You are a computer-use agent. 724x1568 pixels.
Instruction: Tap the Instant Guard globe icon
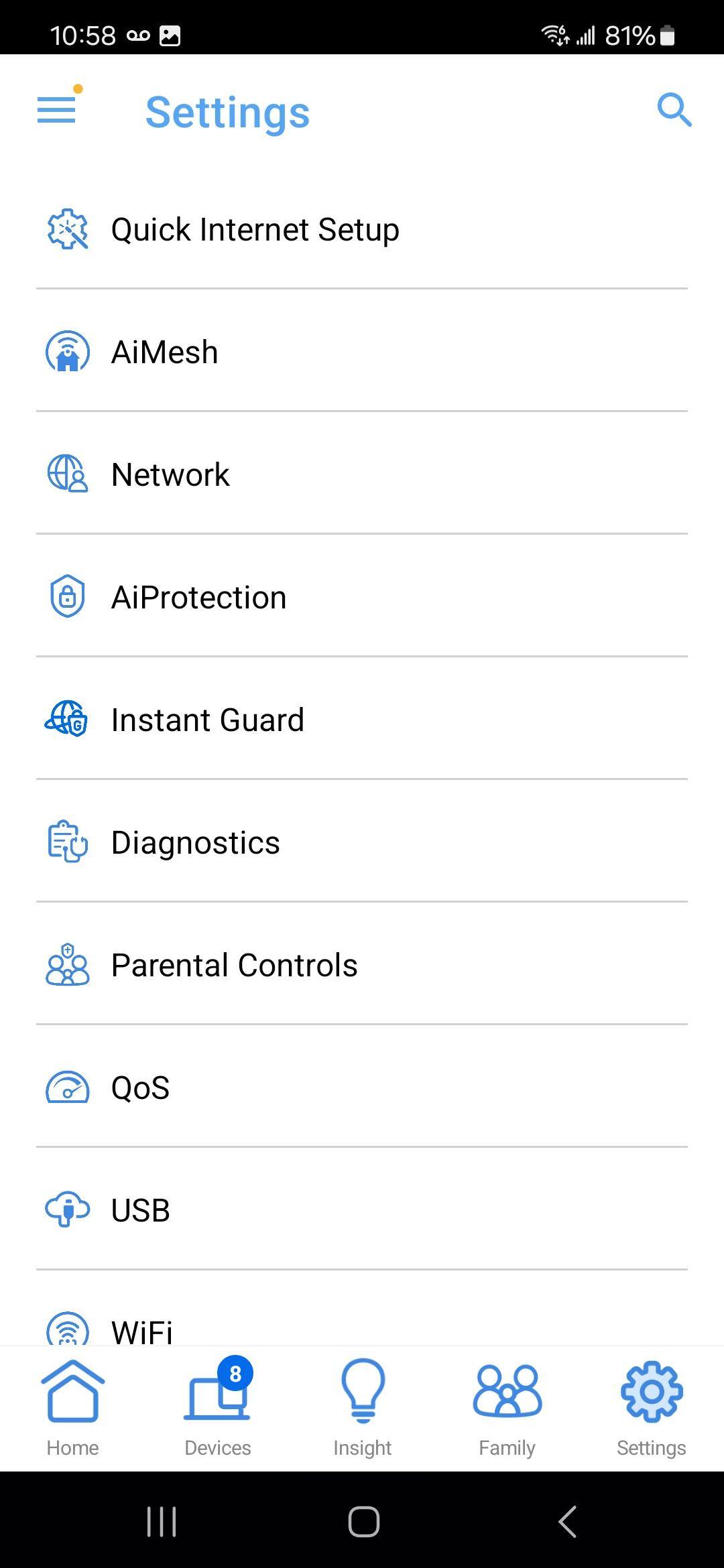pyautogui.click(x=67, y=719)
